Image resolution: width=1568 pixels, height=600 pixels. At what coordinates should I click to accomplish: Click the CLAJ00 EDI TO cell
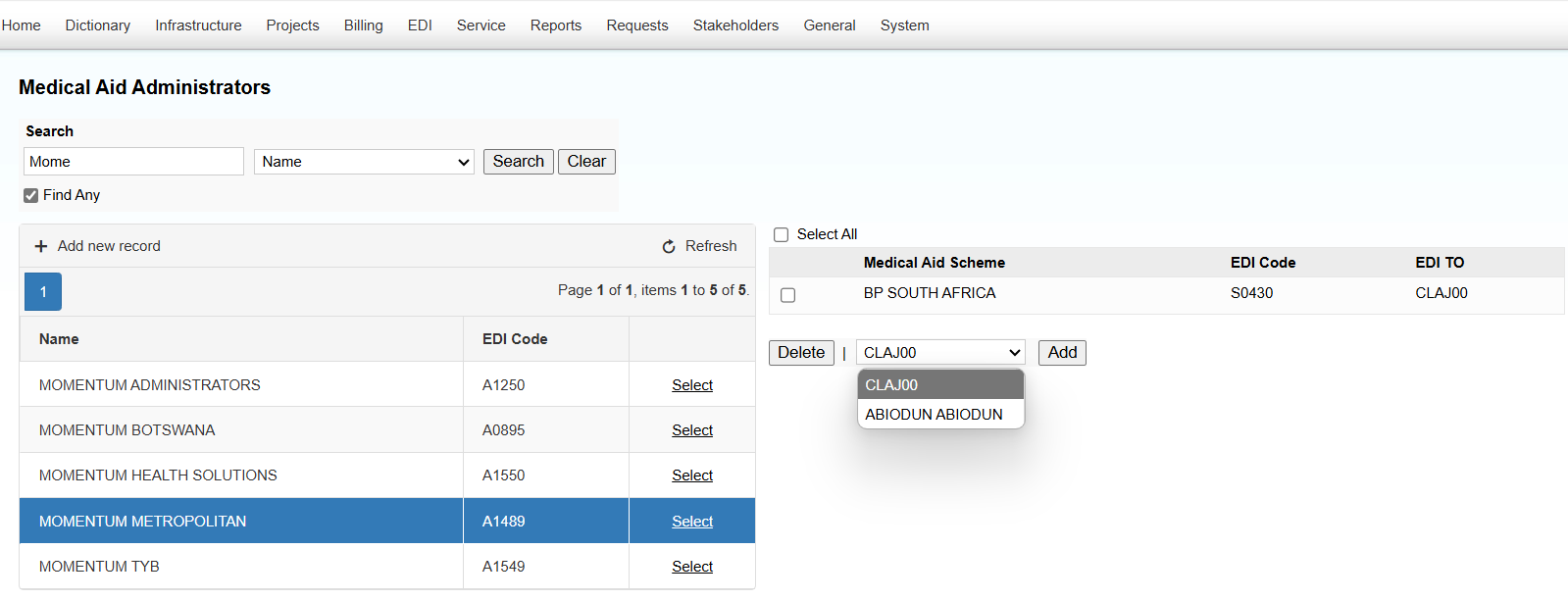click(x=1442, y=293)
